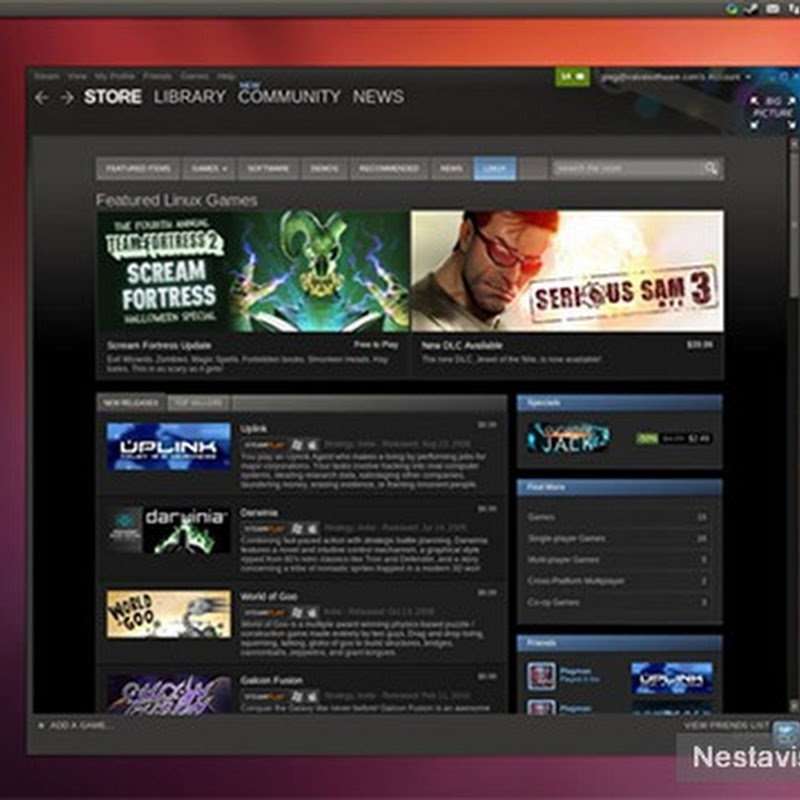Viewport: 800px width, 800px height.
Task: Open the Uplink game thumbnail in list
Action: point(169,446)
